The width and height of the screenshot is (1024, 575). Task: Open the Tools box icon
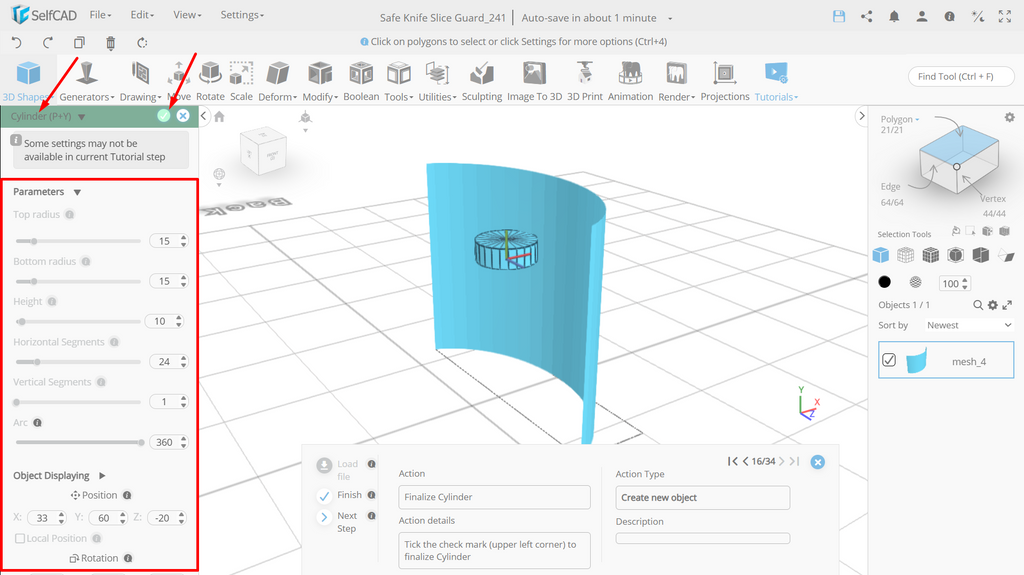[x=398, y=73]
